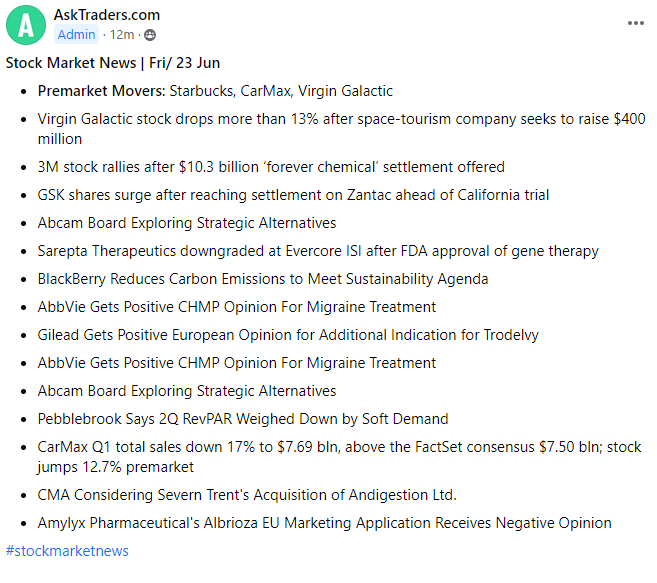Click the Premarket Movers bold label

[101, 91]
